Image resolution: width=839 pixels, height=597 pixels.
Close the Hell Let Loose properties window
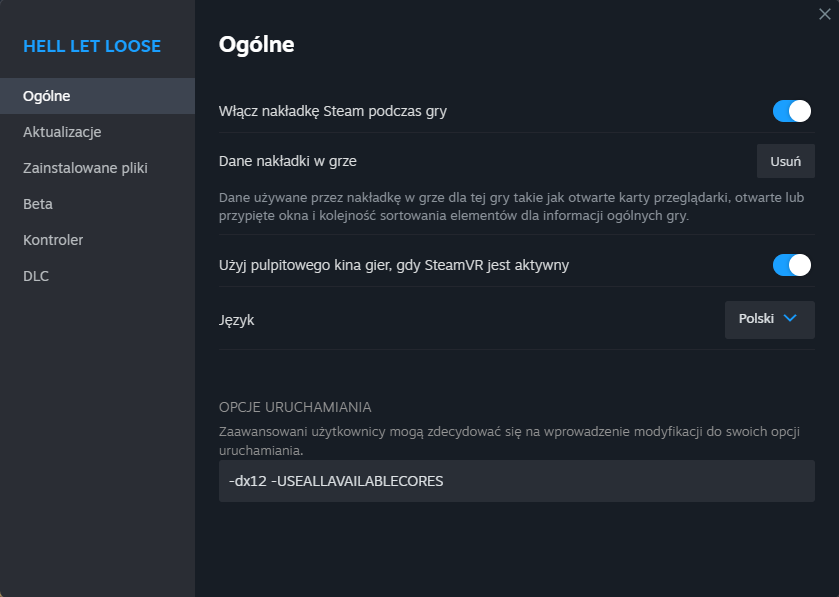[825, 14]
